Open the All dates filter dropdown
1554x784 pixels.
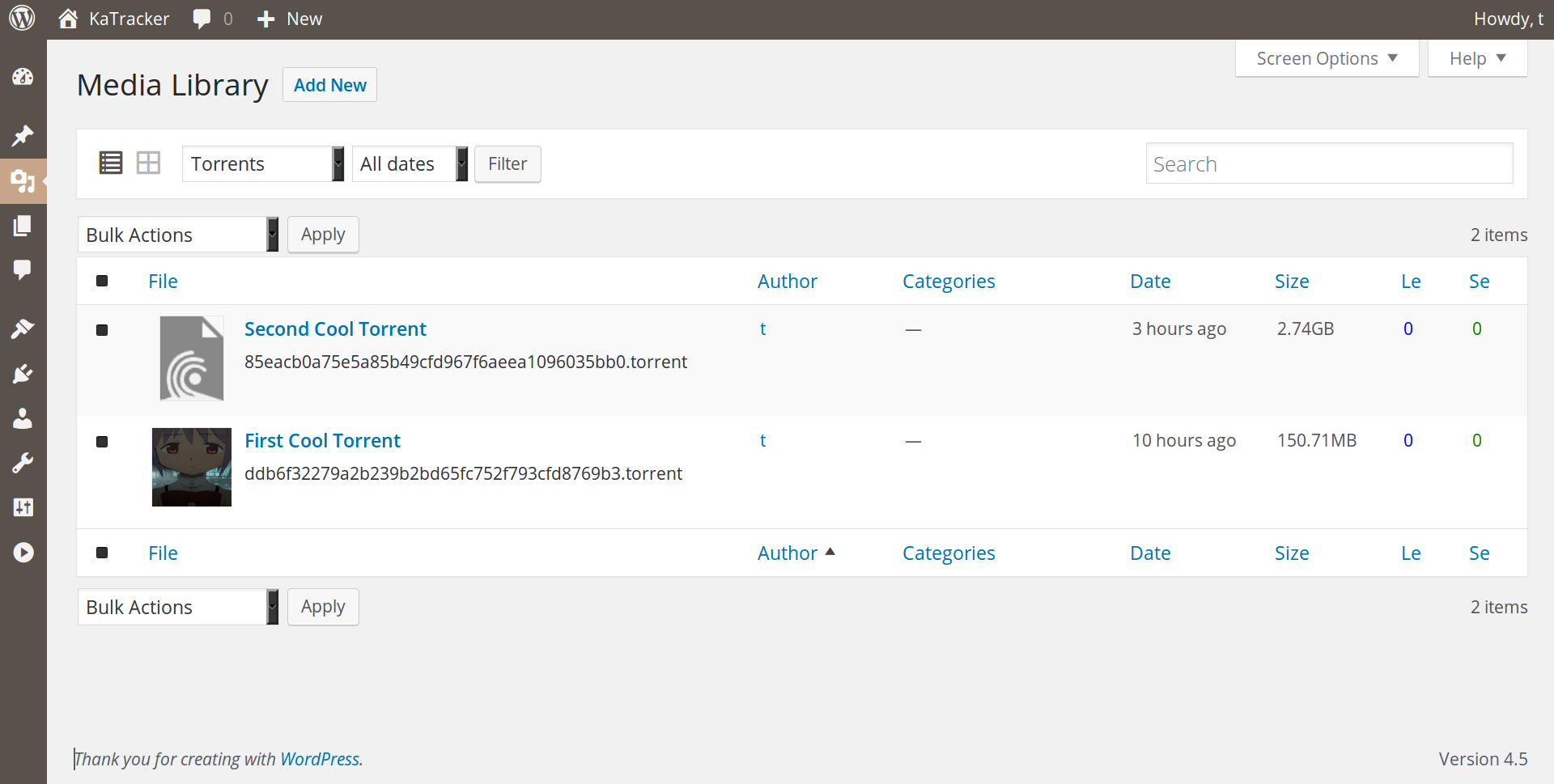click(x=410, y=164)
